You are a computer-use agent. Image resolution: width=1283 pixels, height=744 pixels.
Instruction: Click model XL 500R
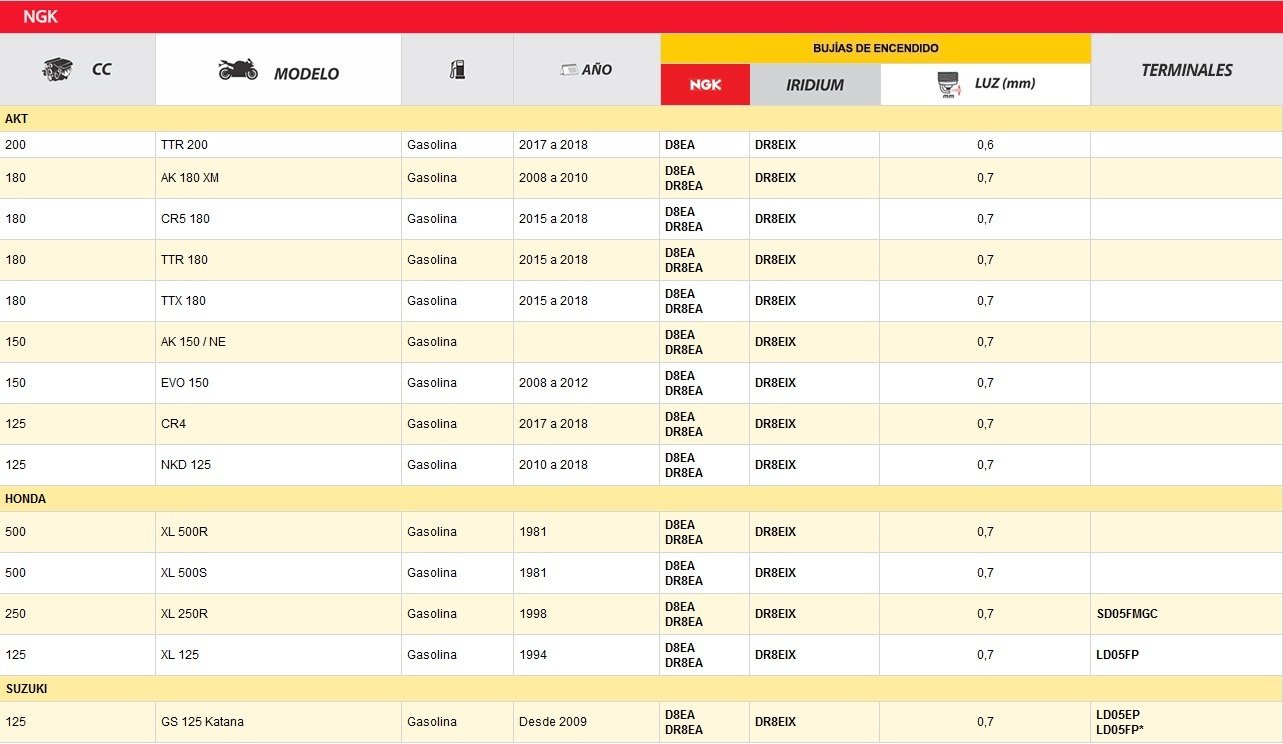(184, 532)
